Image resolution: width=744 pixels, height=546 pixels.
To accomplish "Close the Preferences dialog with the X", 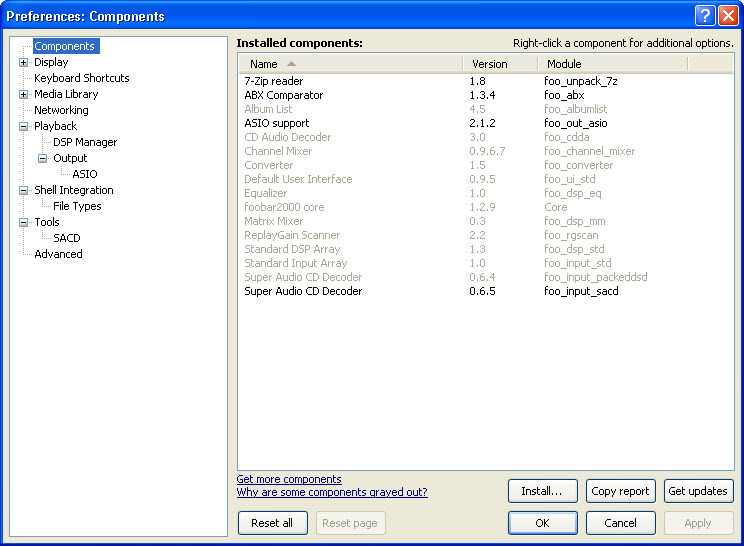I will [728, 16].
